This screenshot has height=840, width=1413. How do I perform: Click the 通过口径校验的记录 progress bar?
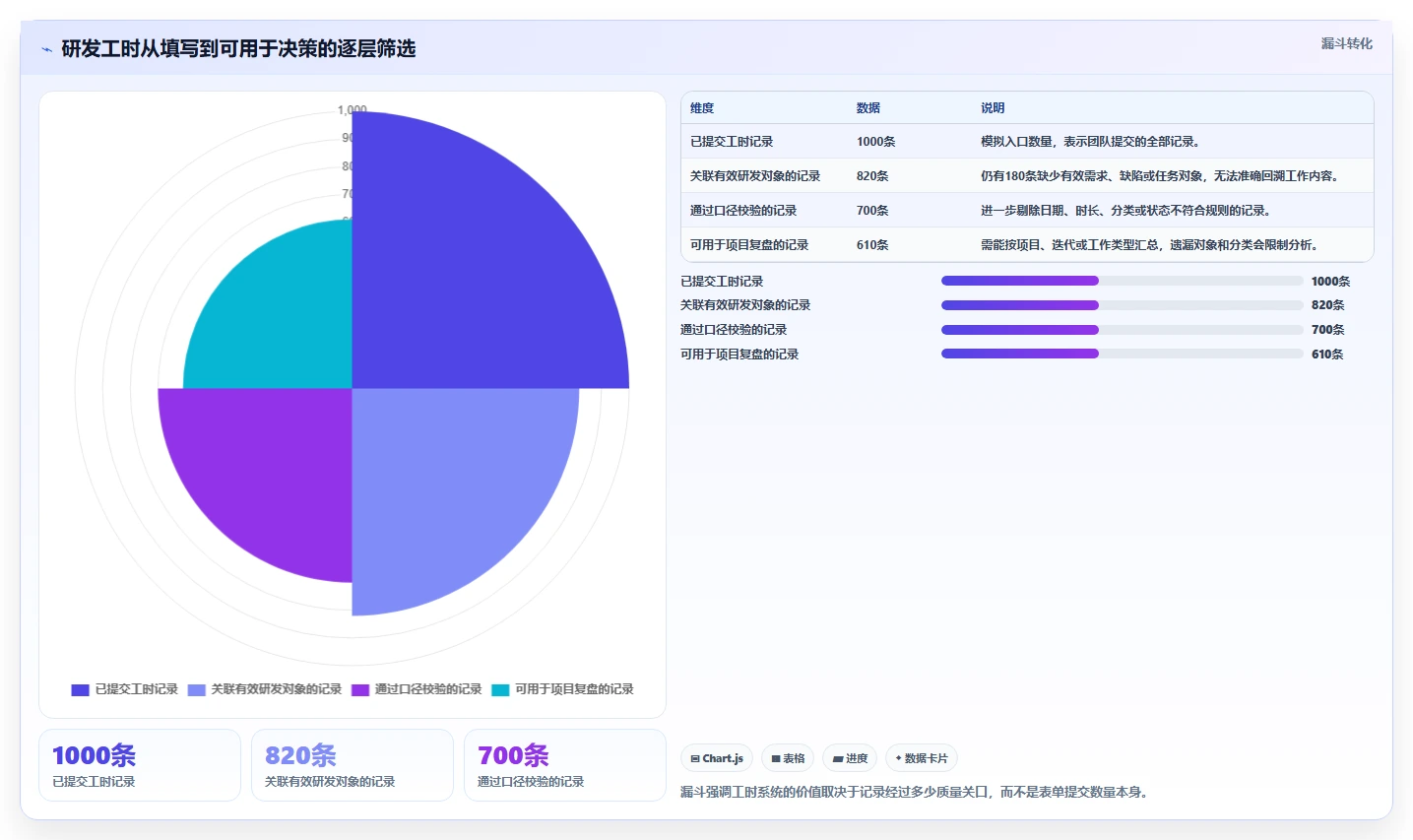[x=1123, y=330]
